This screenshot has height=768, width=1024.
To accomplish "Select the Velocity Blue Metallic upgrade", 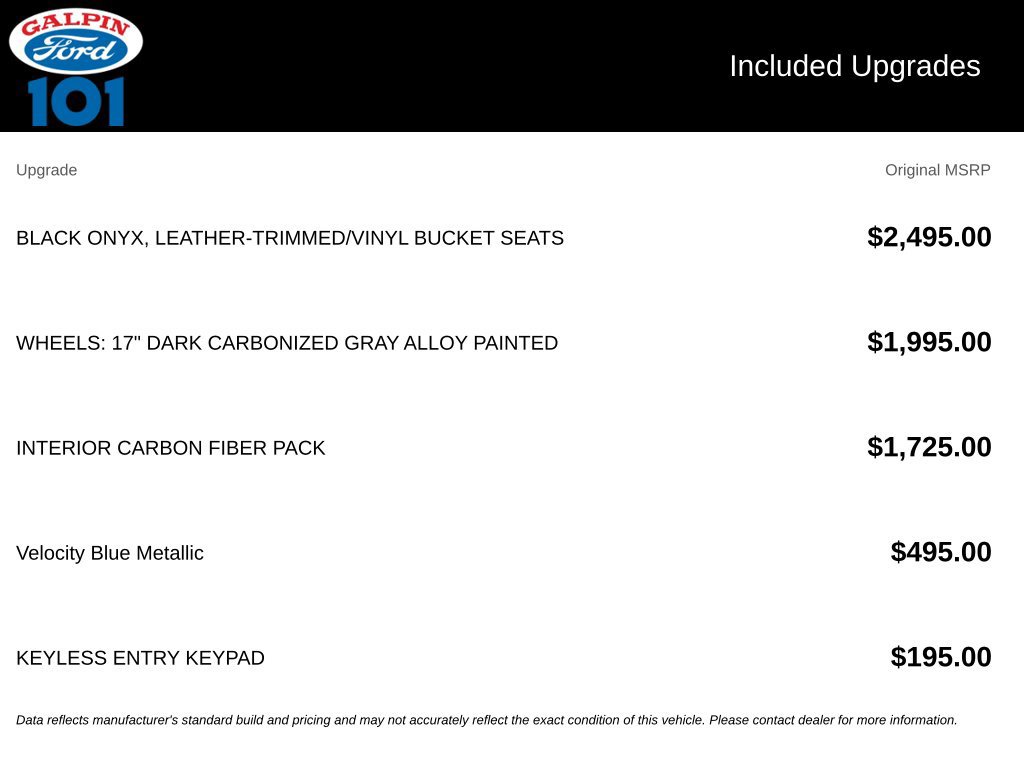I will (110, 553).
